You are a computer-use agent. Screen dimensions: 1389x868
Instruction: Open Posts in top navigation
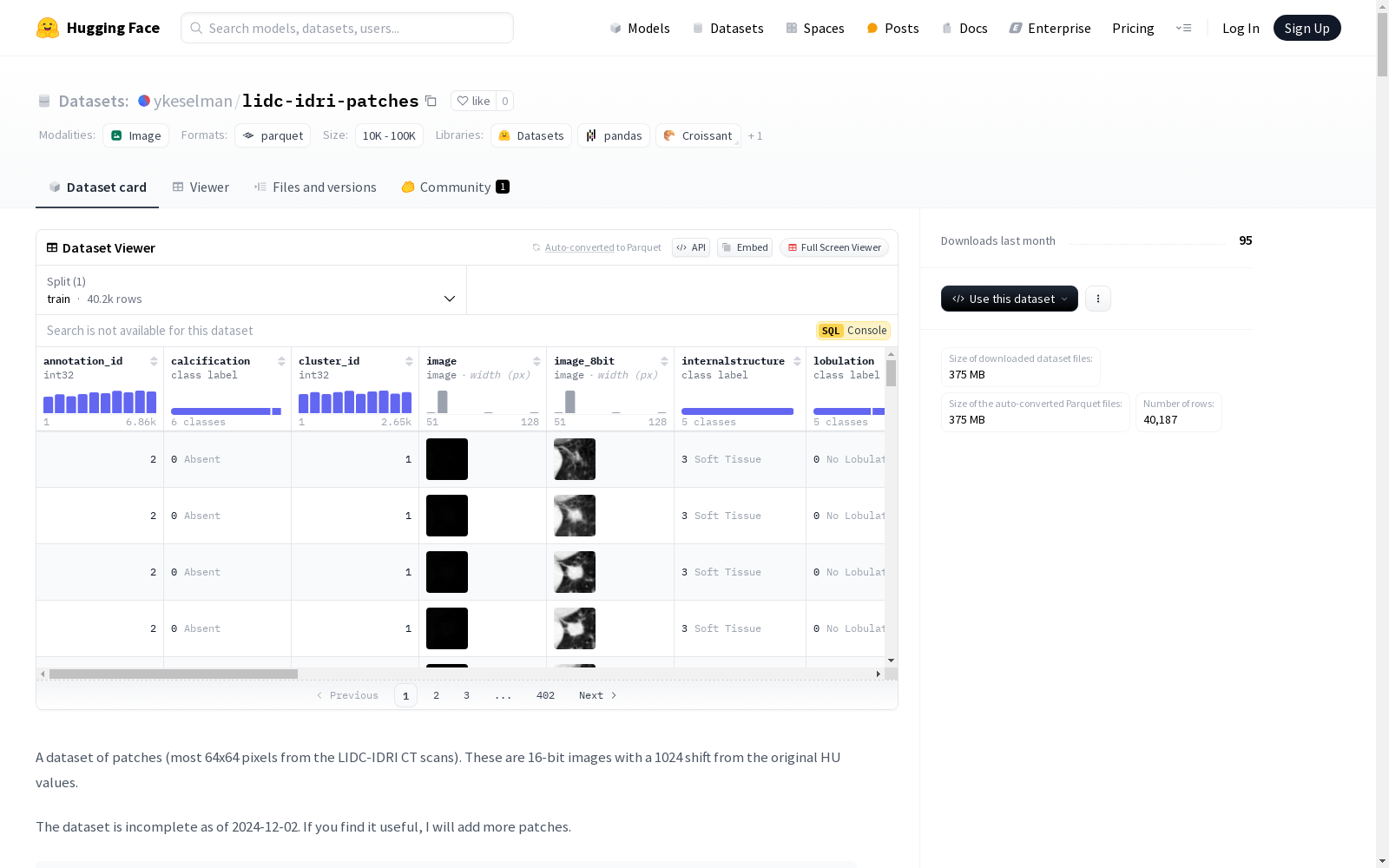893,28
